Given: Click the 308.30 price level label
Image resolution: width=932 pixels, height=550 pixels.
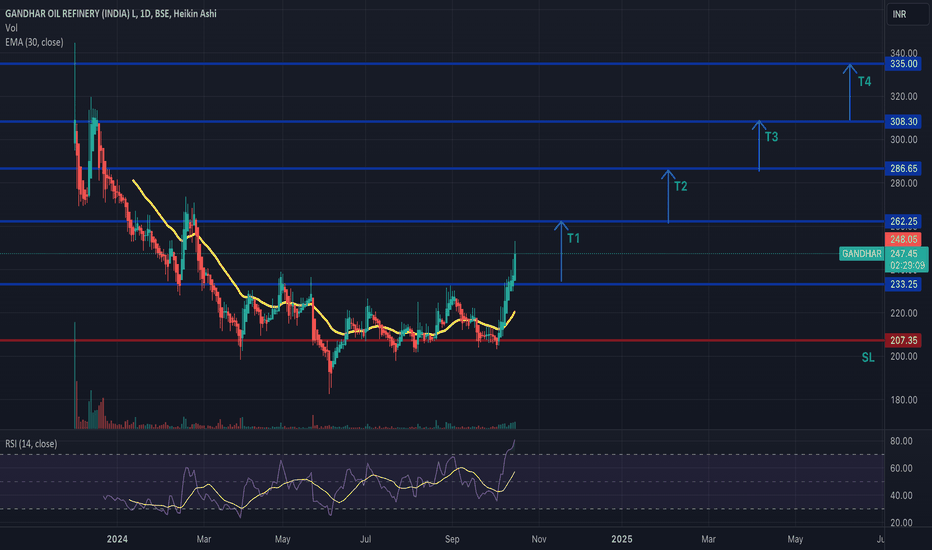Looking at the screenshot, I should pos(903,121).
